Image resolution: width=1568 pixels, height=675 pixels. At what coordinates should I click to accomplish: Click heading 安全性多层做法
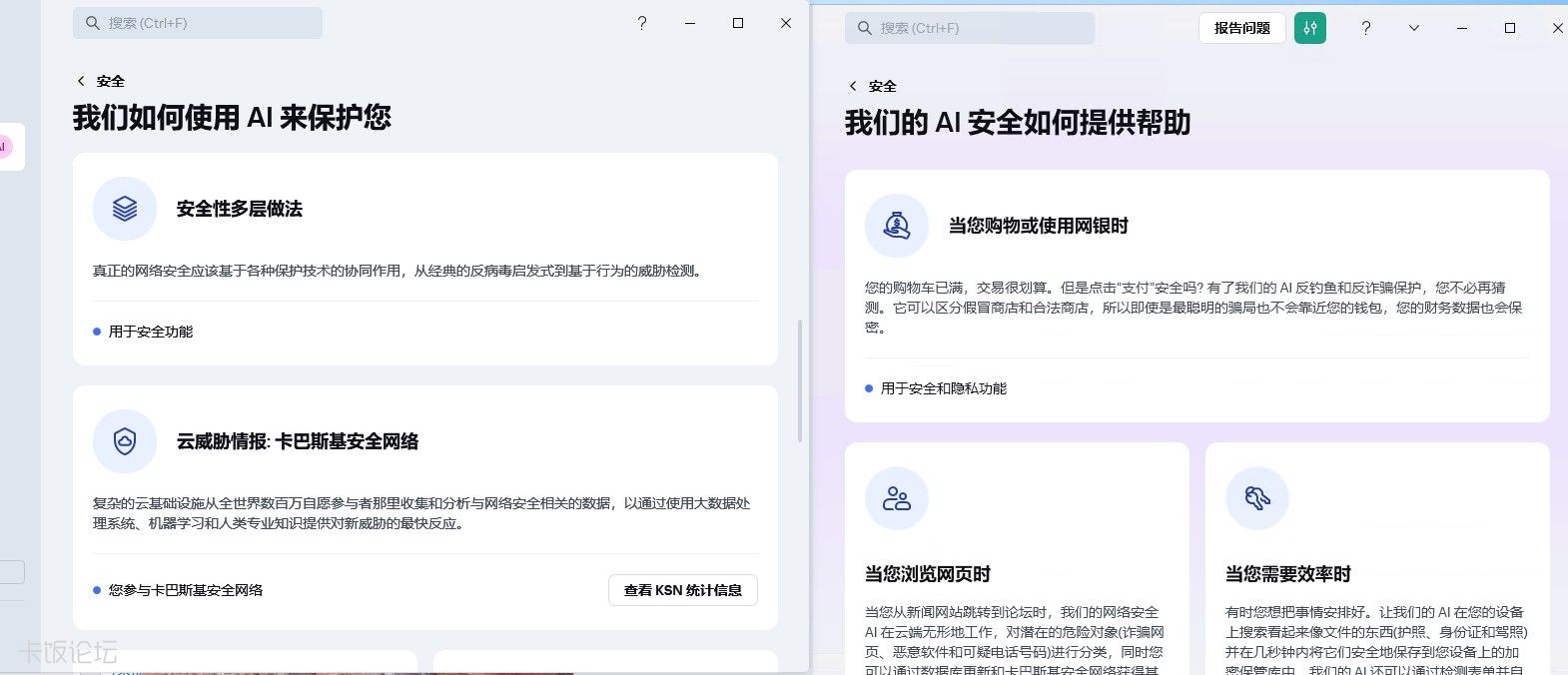(x=240, y=209)
